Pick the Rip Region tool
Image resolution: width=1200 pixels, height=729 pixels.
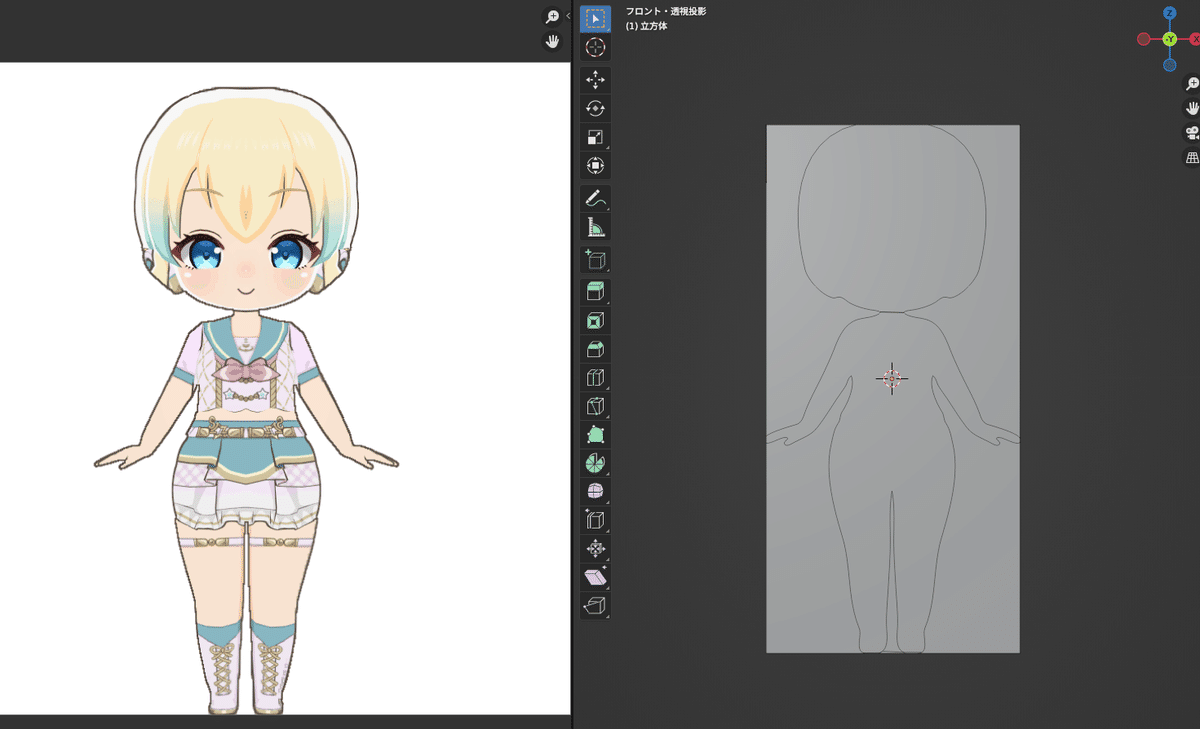pos(595,605)
